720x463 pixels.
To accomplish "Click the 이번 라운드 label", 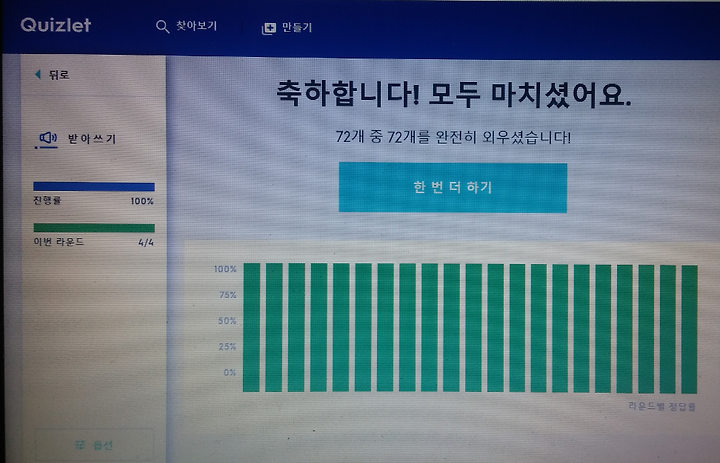I will point(59,242).
